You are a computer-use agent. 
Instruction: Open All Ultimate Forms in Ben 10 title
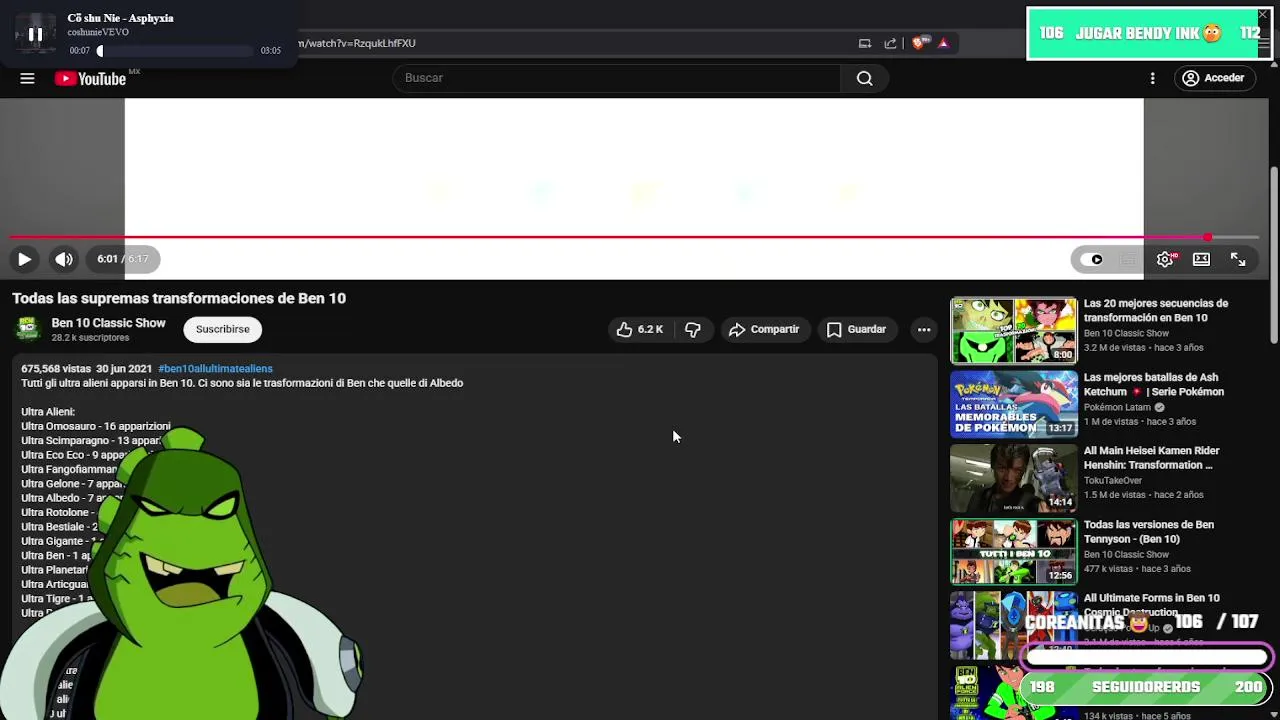click(x=1152, y=604)
